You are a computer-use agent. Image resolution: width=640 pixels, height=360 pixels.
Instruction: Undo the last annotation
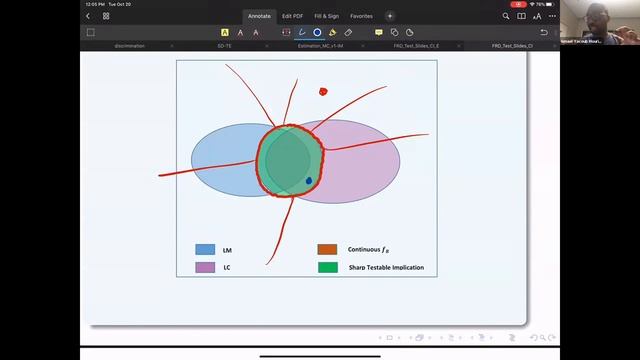544,32
